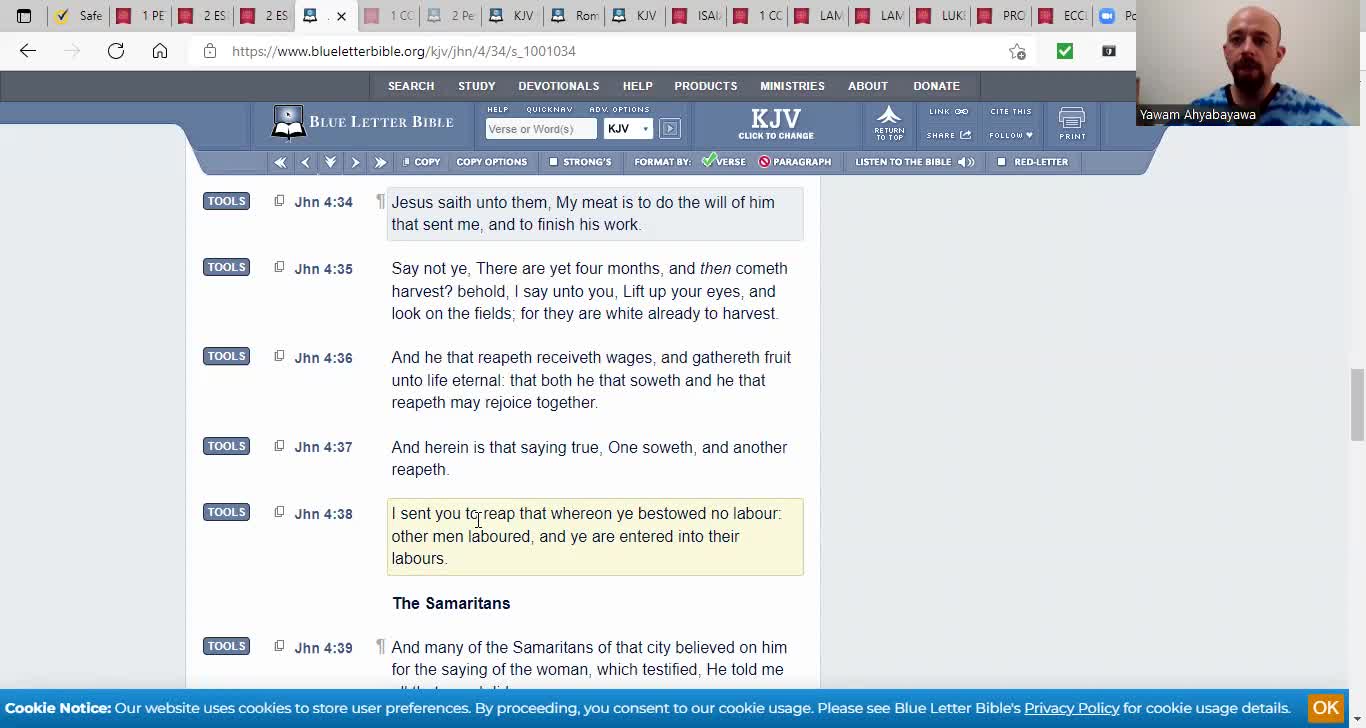
Task: Click copy icon beside Jhn 4:35
Action: (279, 267)
